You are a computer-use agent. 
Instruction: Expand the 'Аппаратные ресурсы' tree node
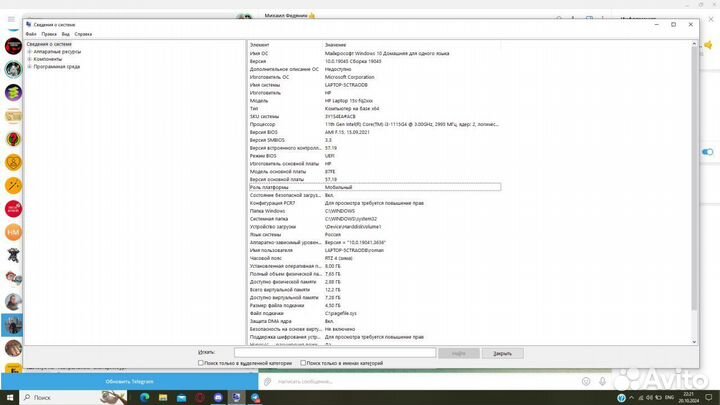point(29,52)
